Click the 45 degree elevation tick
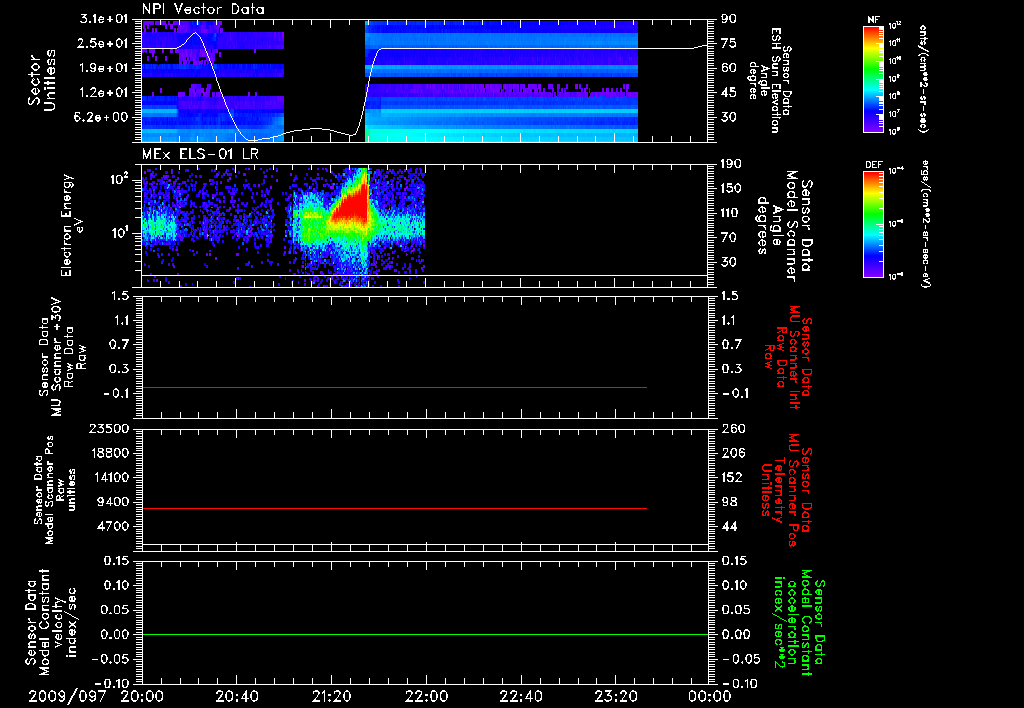Image resolution: width=1024 pixels, height=708 pixels. [x=729, y=93]
